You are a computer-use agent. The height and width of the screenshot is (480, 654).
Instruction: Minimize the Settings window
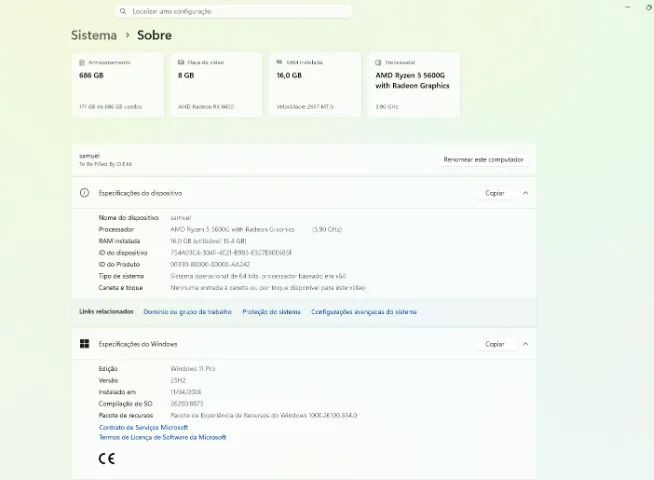point(628,7)
